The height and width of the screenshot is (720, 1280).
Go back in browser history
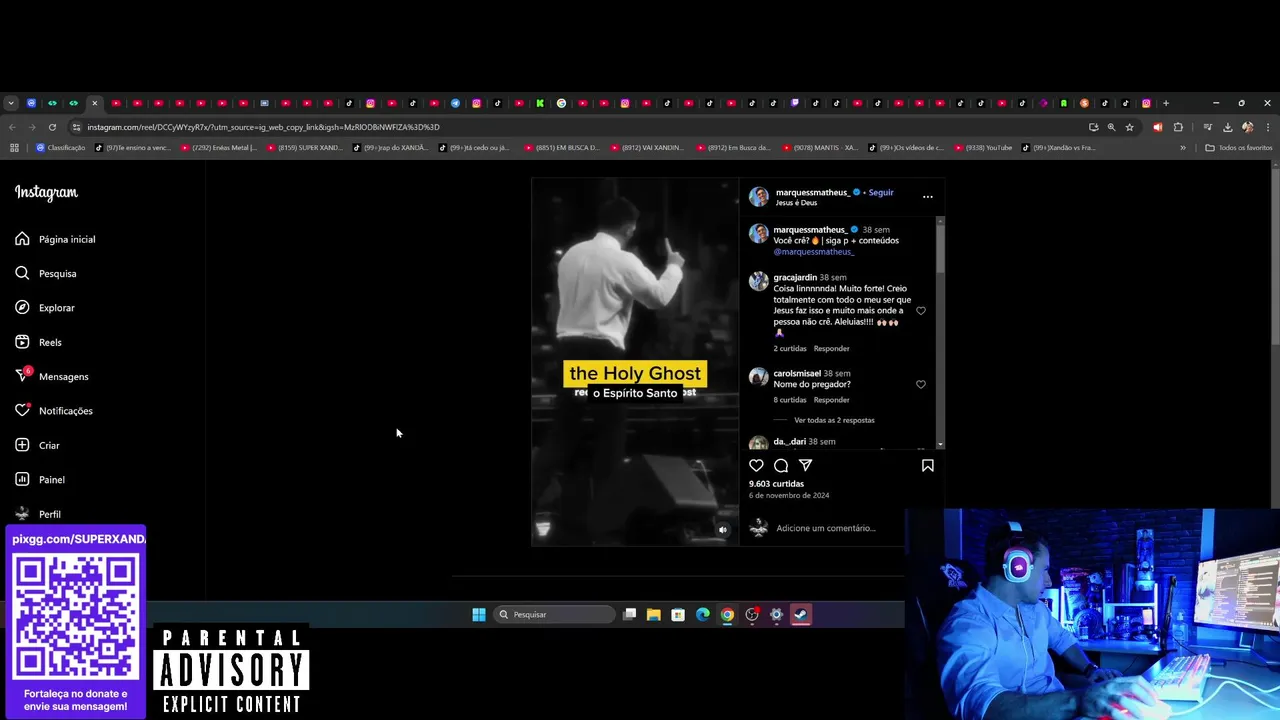[x=12, y=127]
